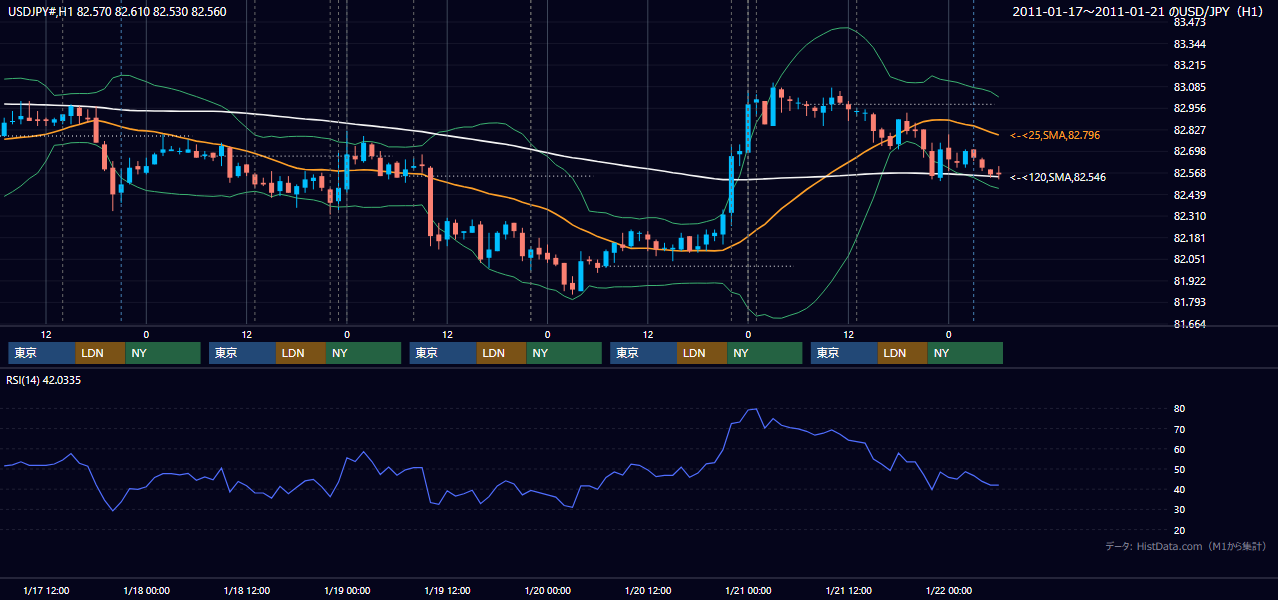Click the RSI scale level 80

click(x=1180, y=409)
